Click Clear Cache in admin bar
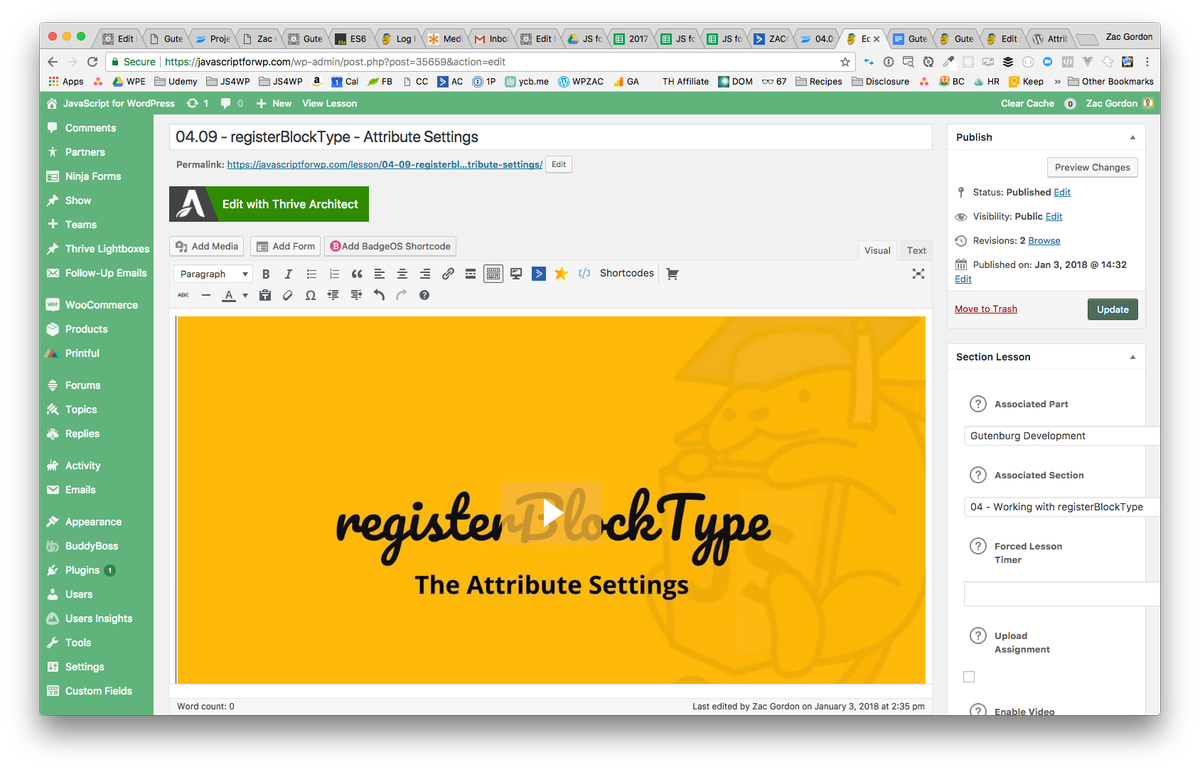The image size is (1200, 772). point(1027,103)
